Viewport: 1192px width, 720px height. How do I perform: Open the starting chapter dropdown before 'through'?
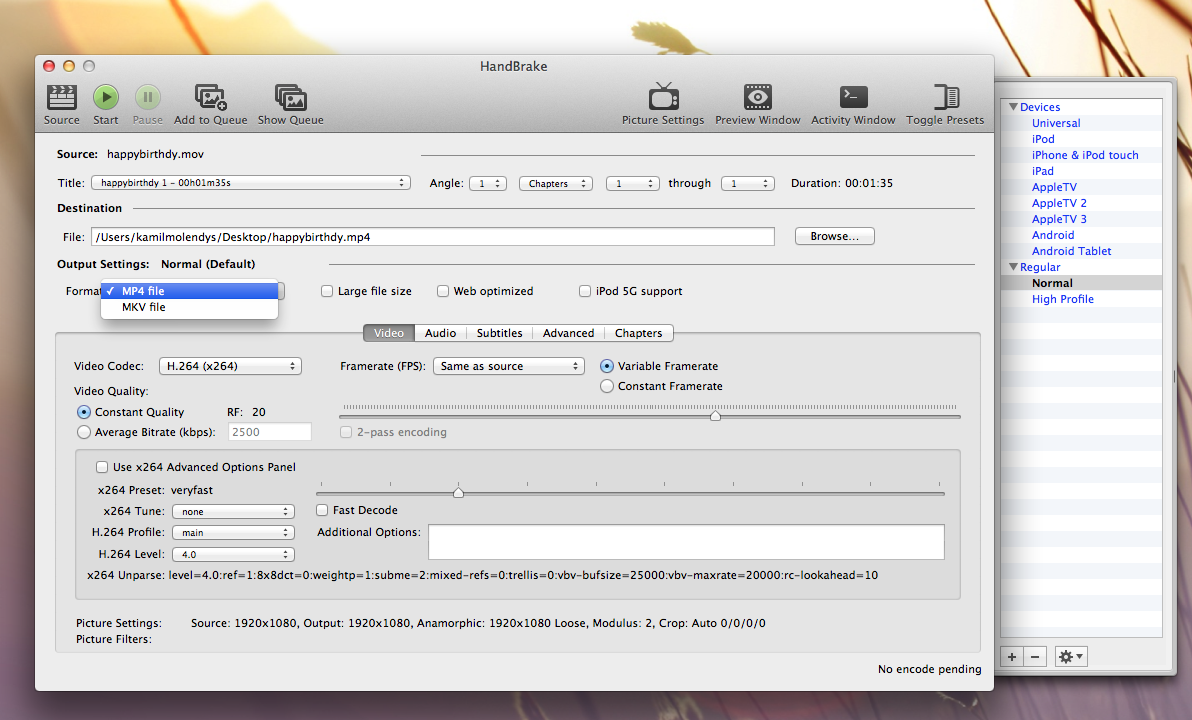tap(632, 183)
